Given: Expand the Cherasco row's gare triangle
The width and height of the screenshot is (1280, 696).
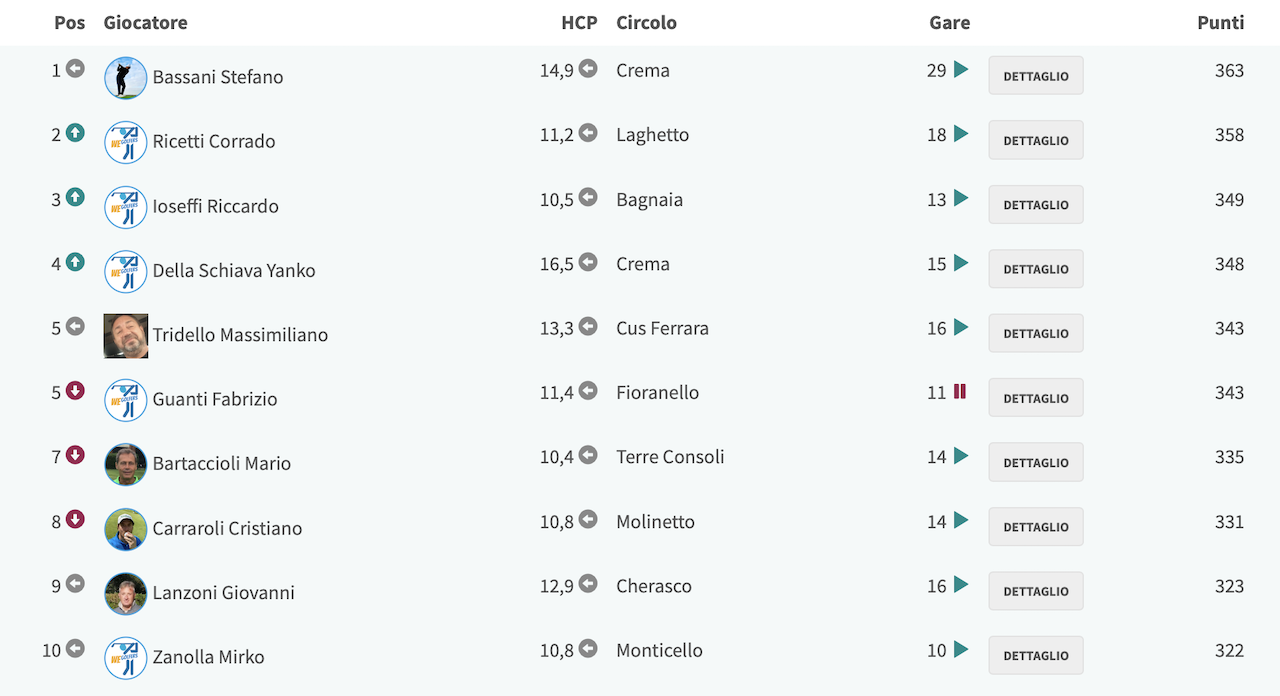Looking at the screenshot, I should click(x=961, y=585).
